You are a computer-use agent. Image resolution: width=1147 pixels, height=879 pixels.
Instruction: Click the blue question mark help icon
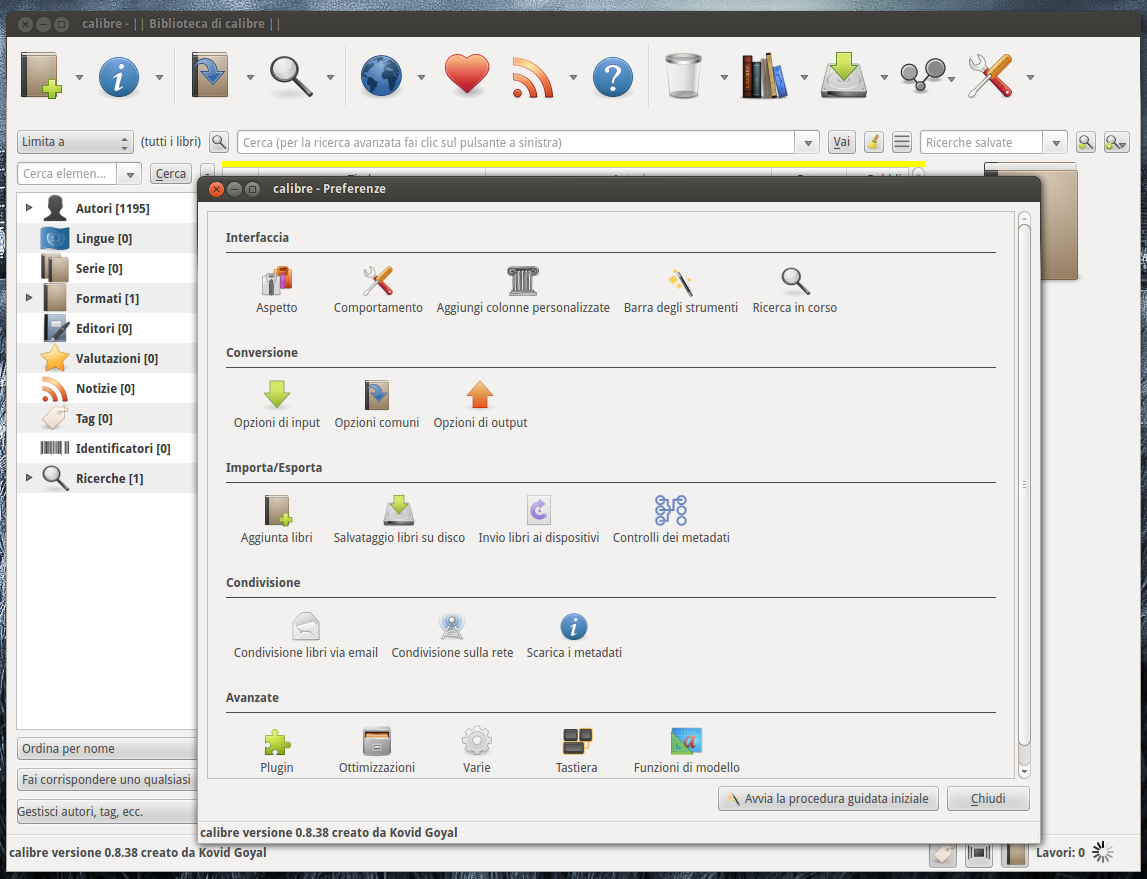pos(613,77)
